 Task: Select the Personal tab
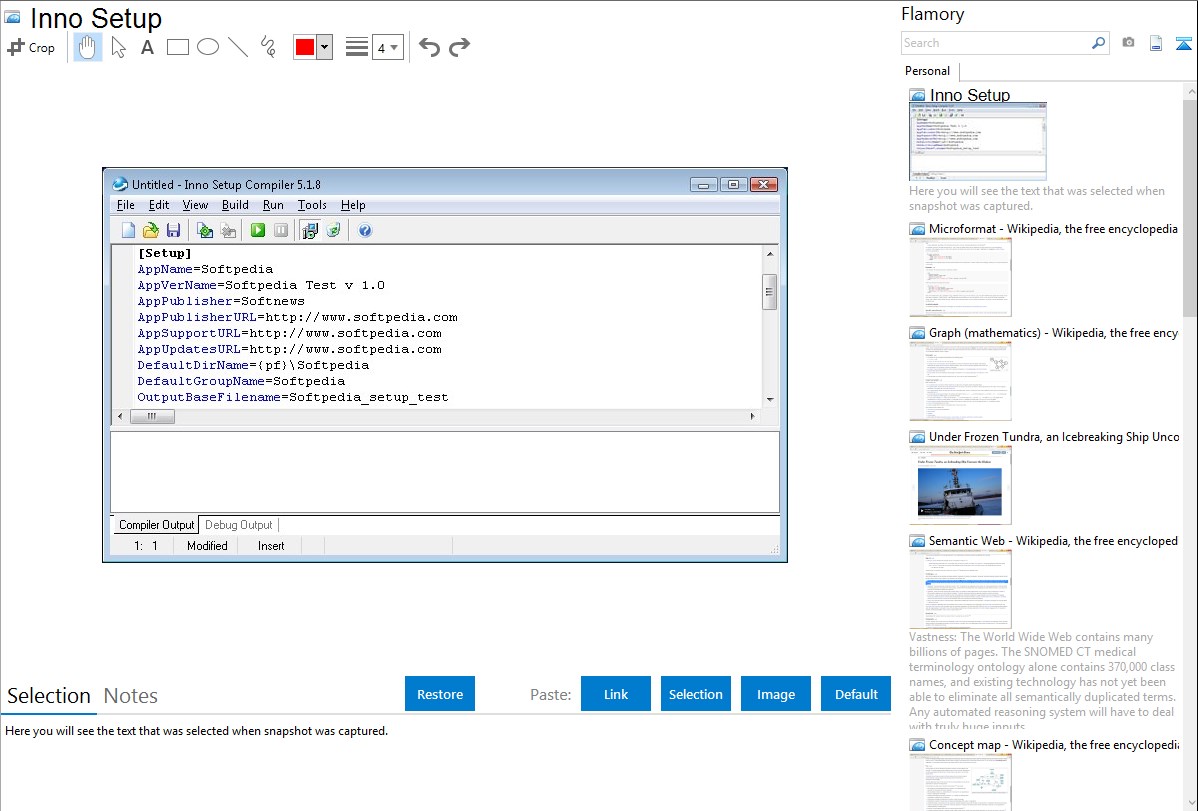pos(928,71)
